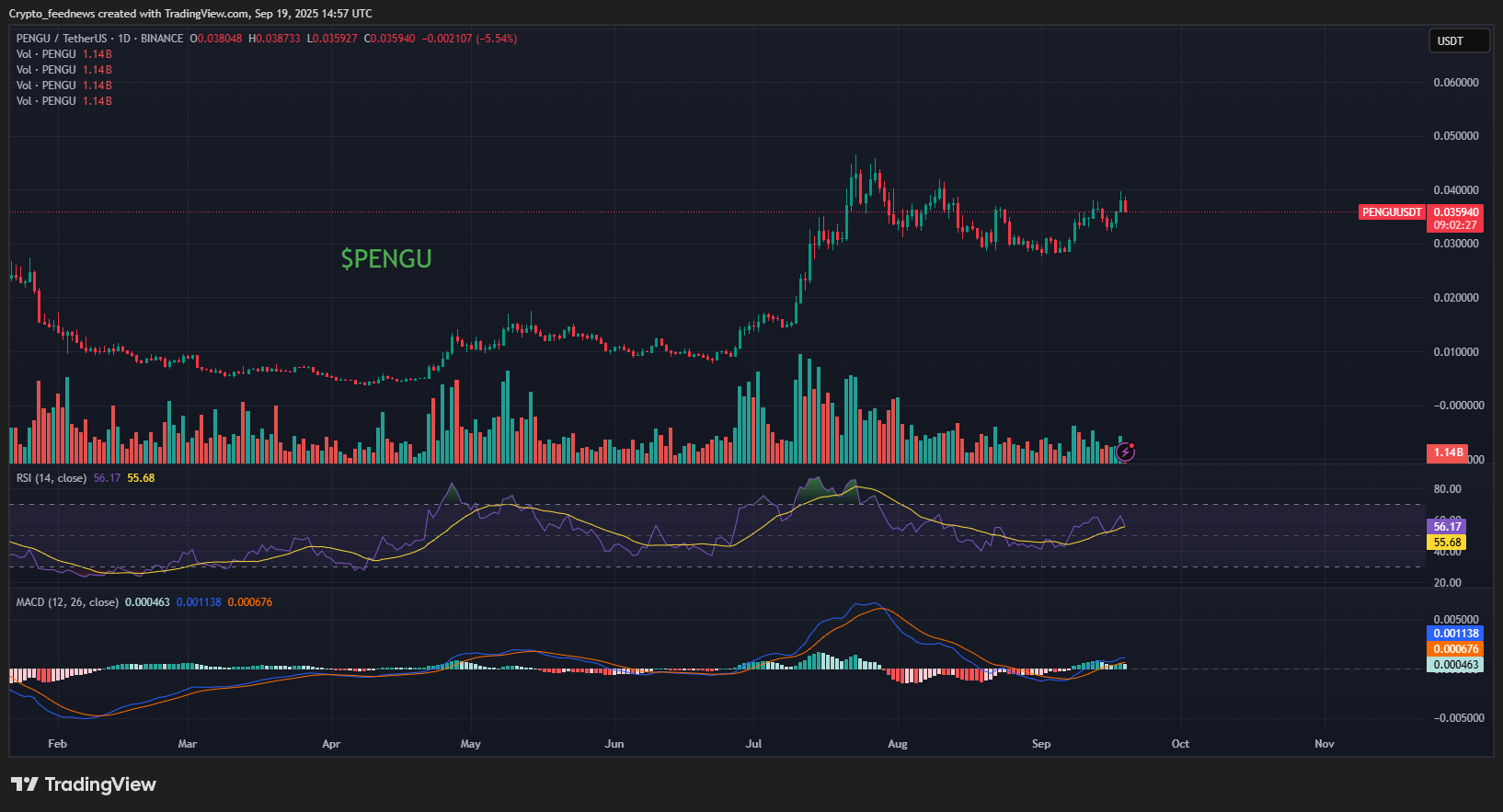Click the purple 56.17 RSI value tag

(x=1447, y=526)
